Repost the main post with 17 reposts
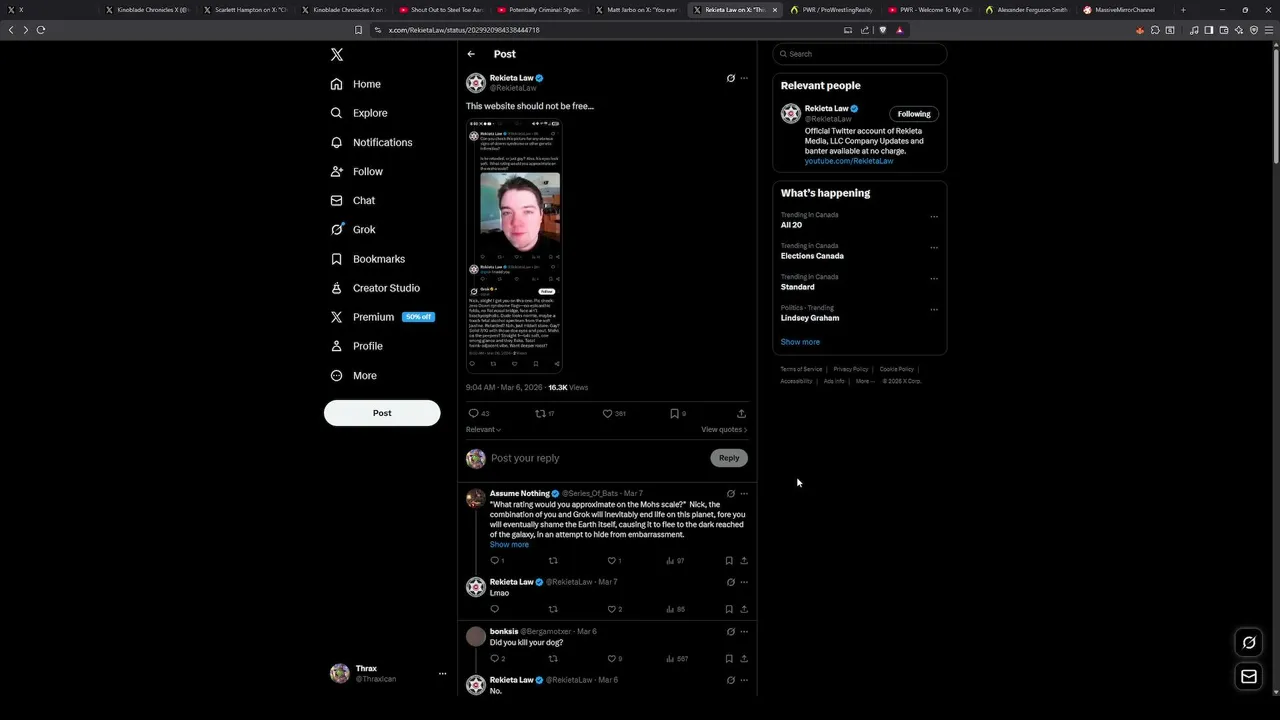Viewport: 1280px width, 720px height. [544, 413]
